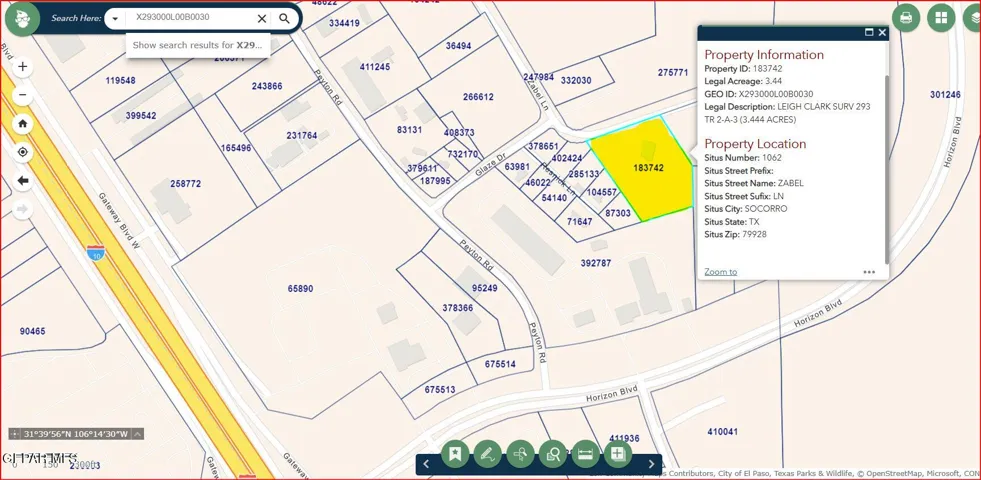Expand the coordinate format arrow
The width and height of the screenshot is (981, 480).
(138, 434)
